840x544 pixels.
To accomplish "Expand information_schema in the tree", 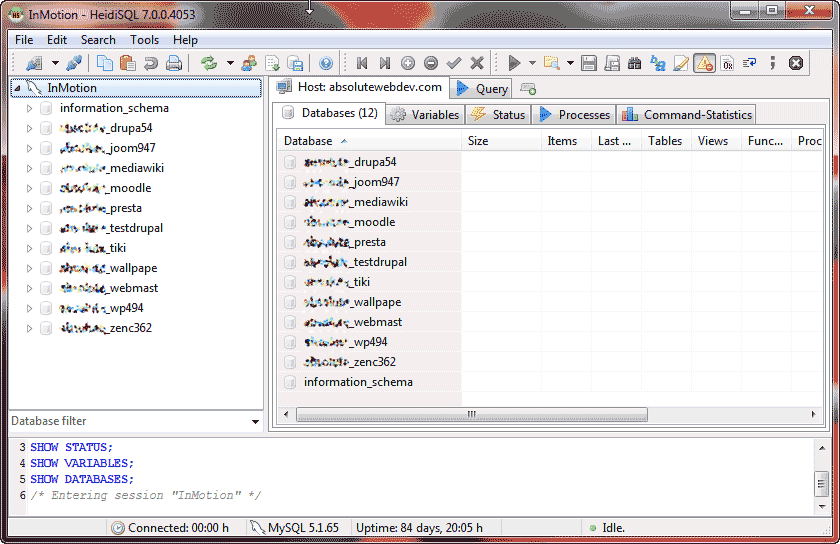I will [29, 108].
